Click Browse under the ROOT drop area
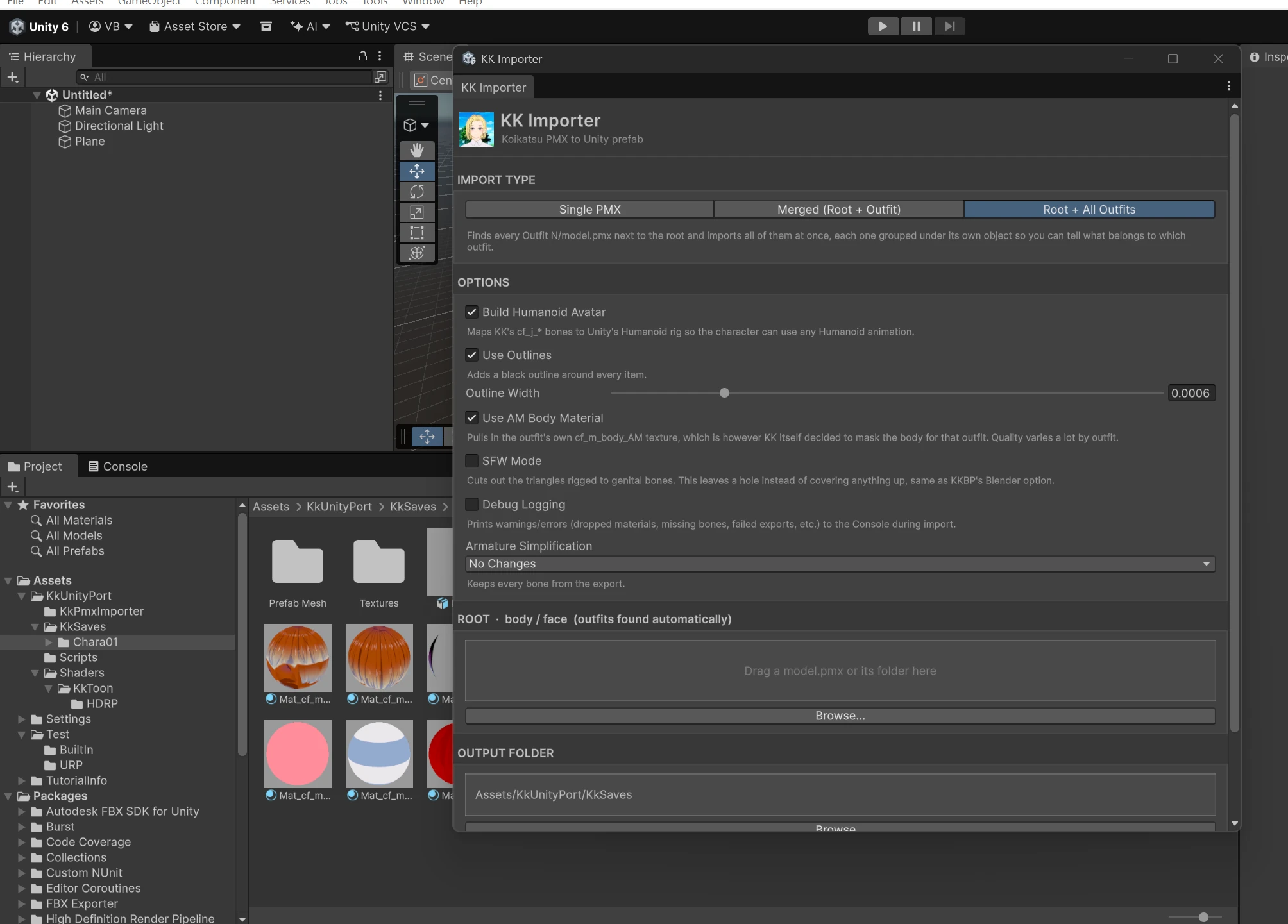The image size is (1288, 924). point(840,716)
